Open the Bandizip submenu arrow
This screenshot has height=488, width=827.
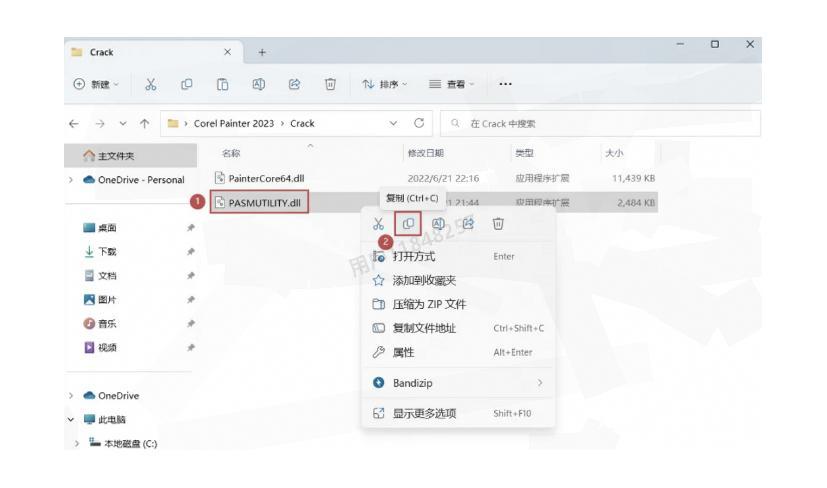coord(540,383)
